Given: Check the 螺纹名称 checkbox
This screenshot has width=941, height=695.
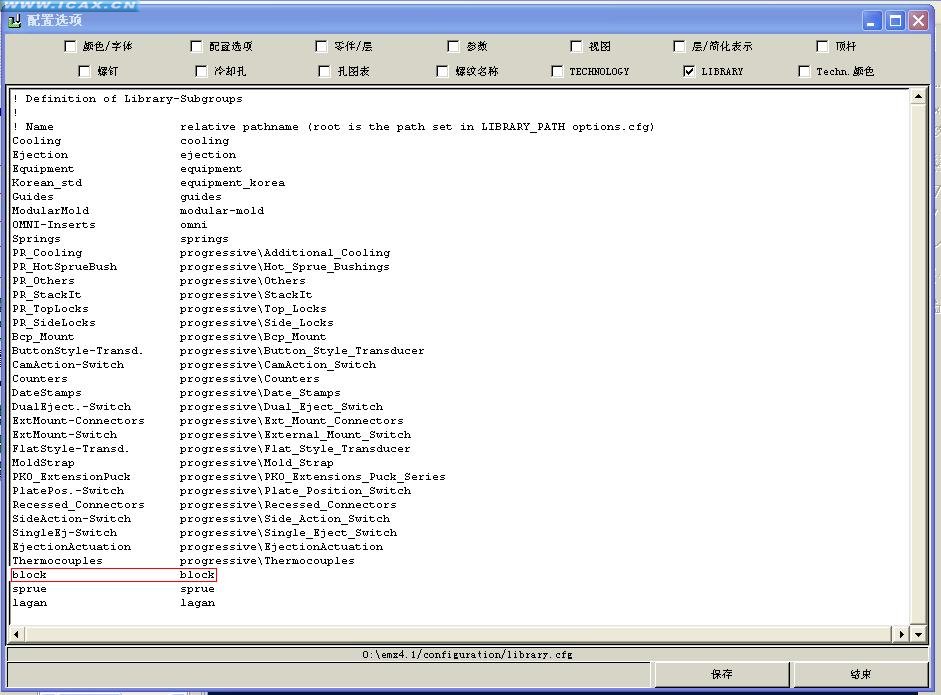Looking at the screenshot, I should 442,71.
